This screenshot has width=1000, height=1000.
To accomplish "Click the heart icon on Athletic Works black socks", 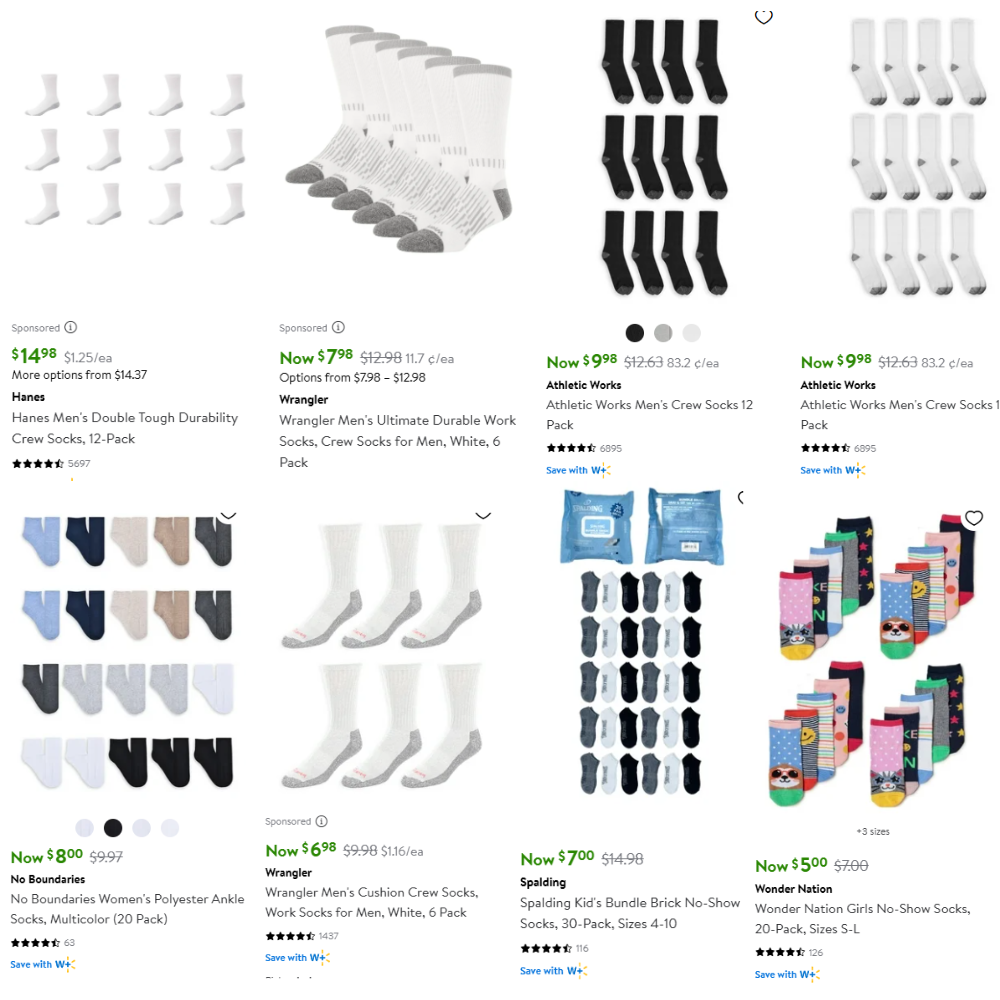I will click(763, 17).
